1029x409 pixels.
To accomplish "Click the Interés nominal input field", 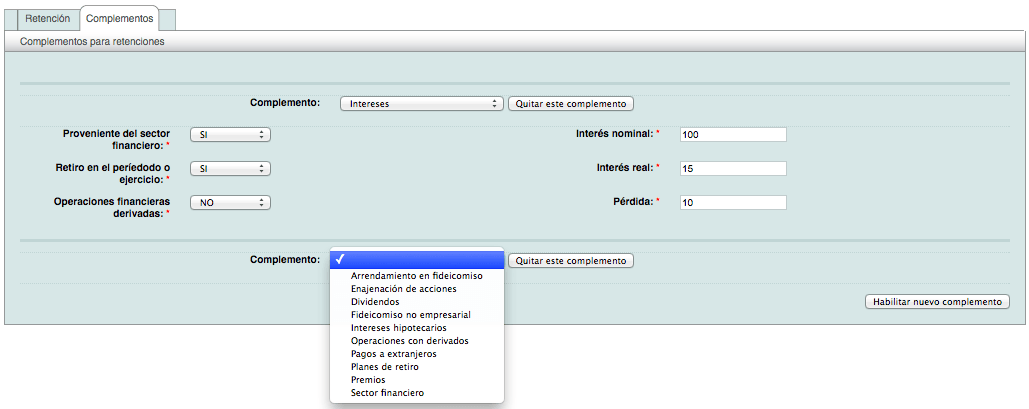I will pyautogui.click(x=732, y=135).
